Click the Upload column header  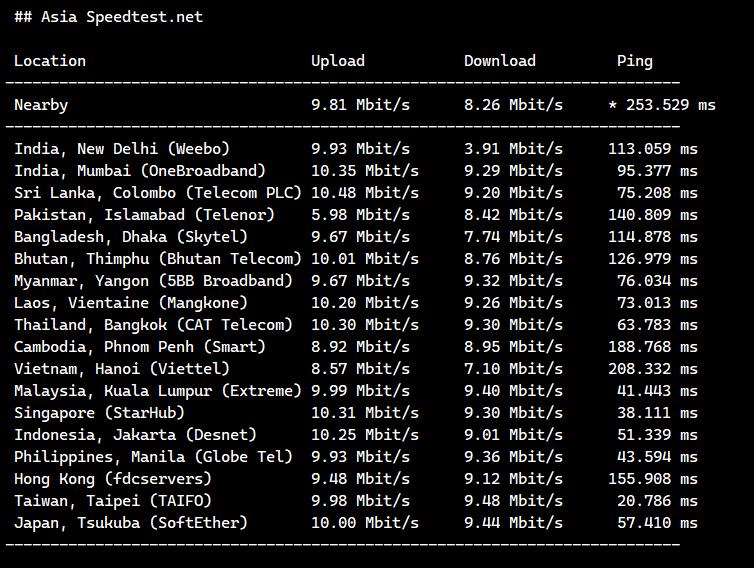[338, 61]
